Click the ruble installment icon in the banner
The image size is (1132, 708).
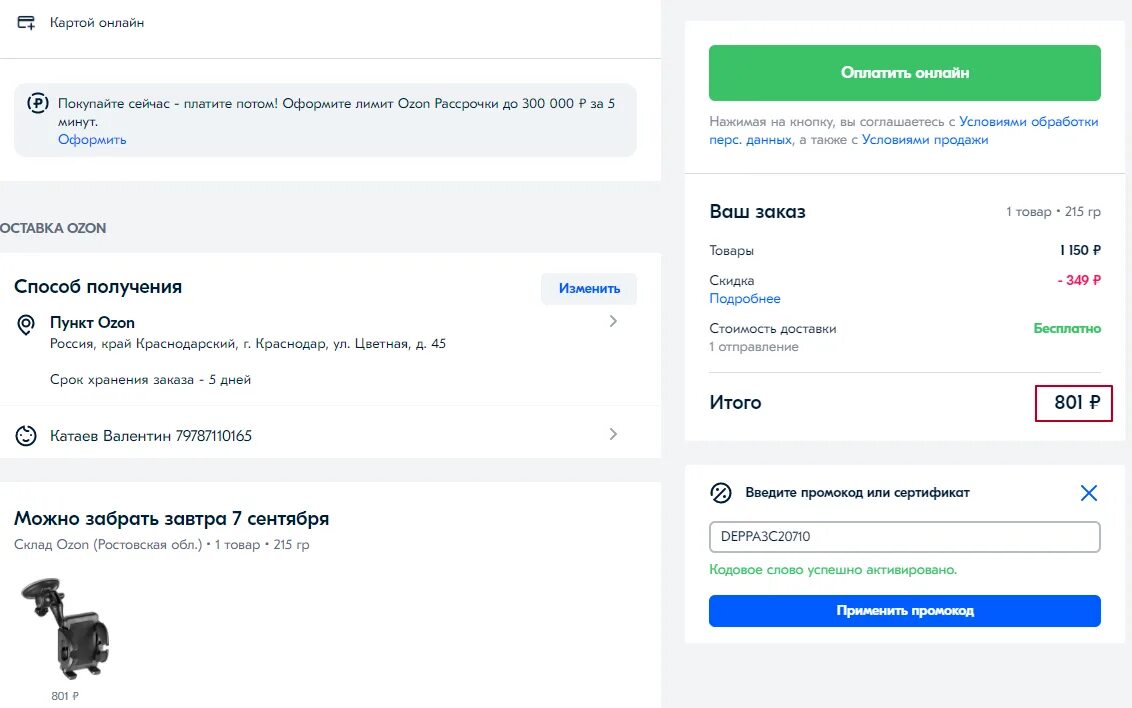(38, 103)
